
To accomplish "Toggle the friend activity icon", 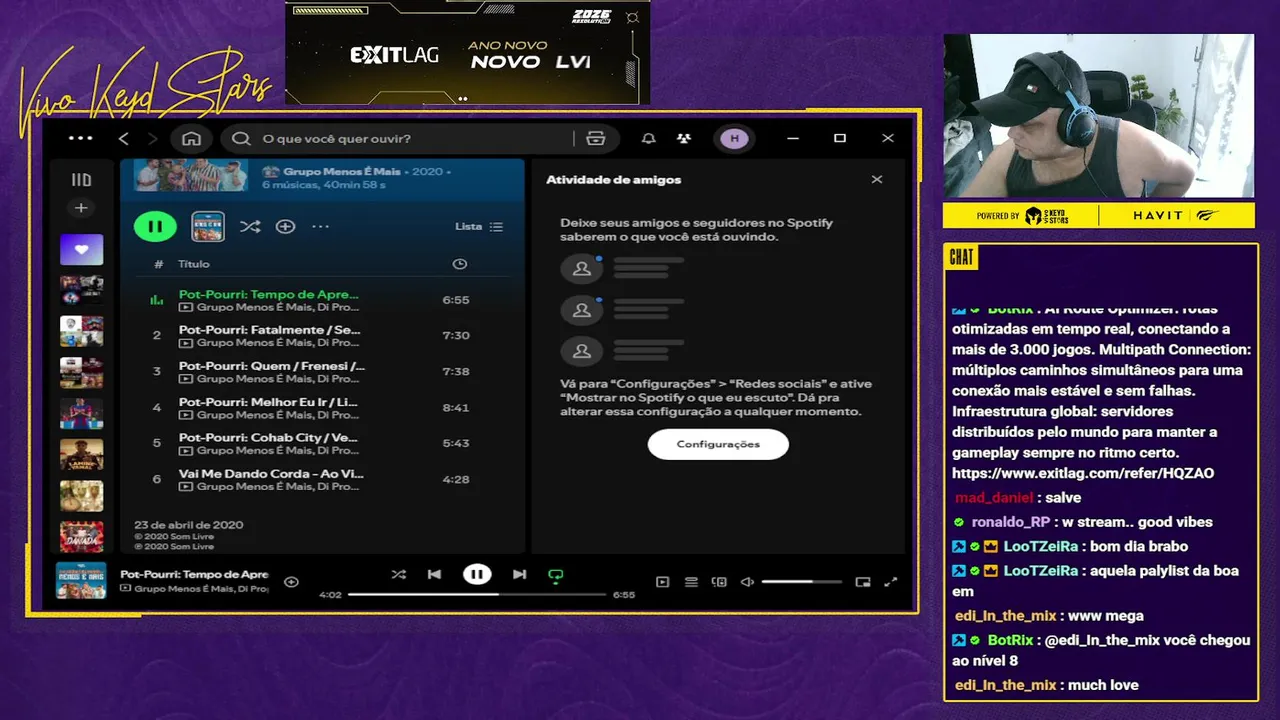I will [684, 138].
